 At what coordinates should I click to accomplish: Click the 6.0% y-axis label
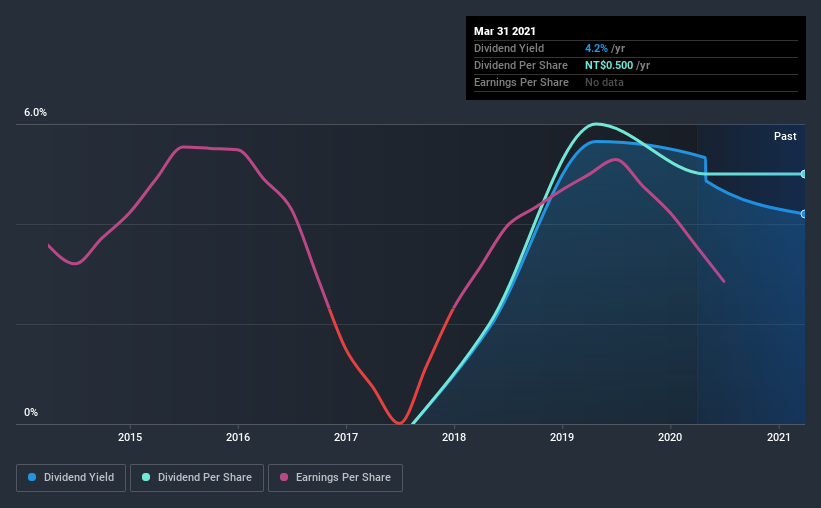click(x=35, y=113)
